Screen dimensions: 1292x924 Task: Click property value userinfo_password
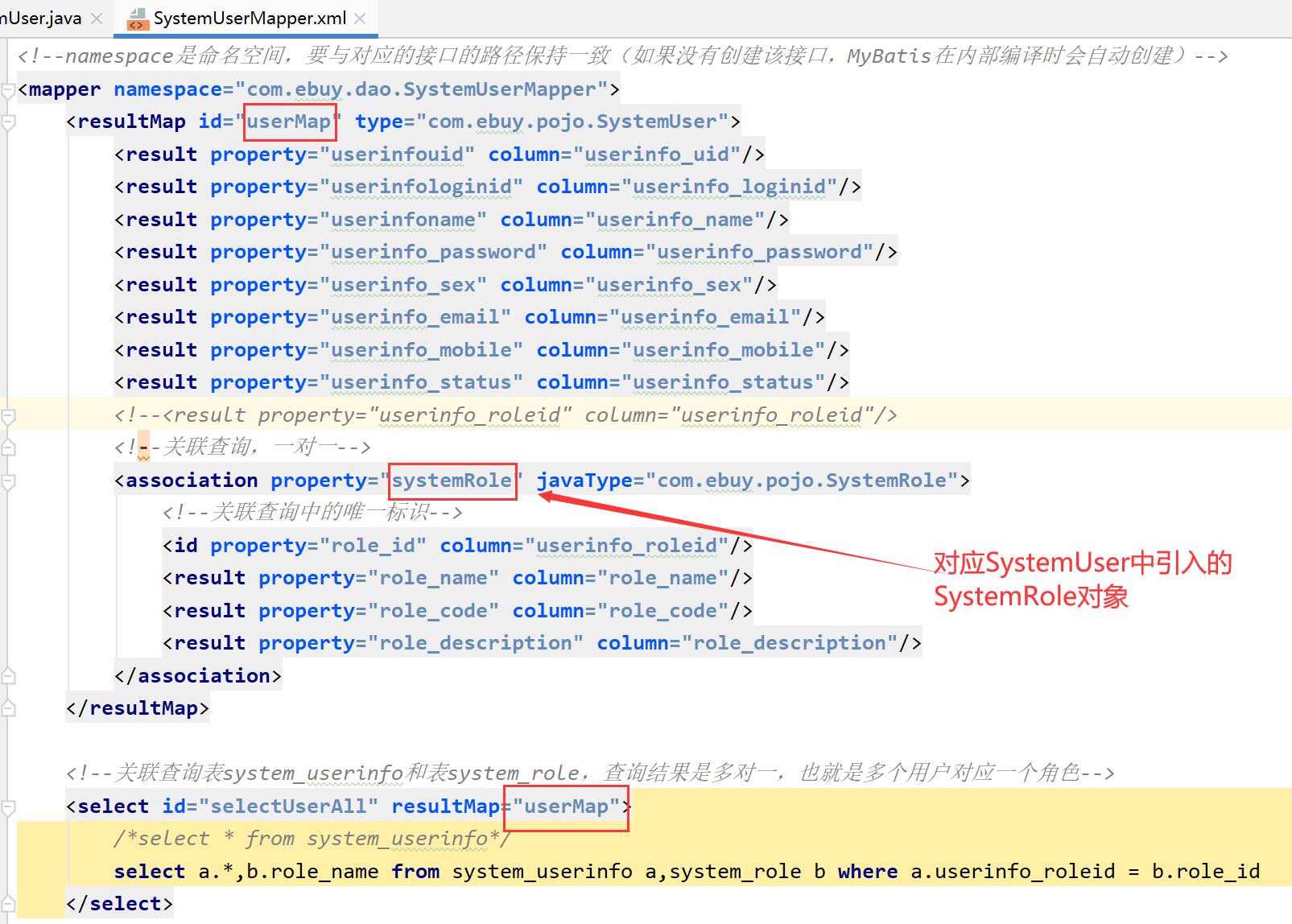pyautogui.click(x=433, y=252)
